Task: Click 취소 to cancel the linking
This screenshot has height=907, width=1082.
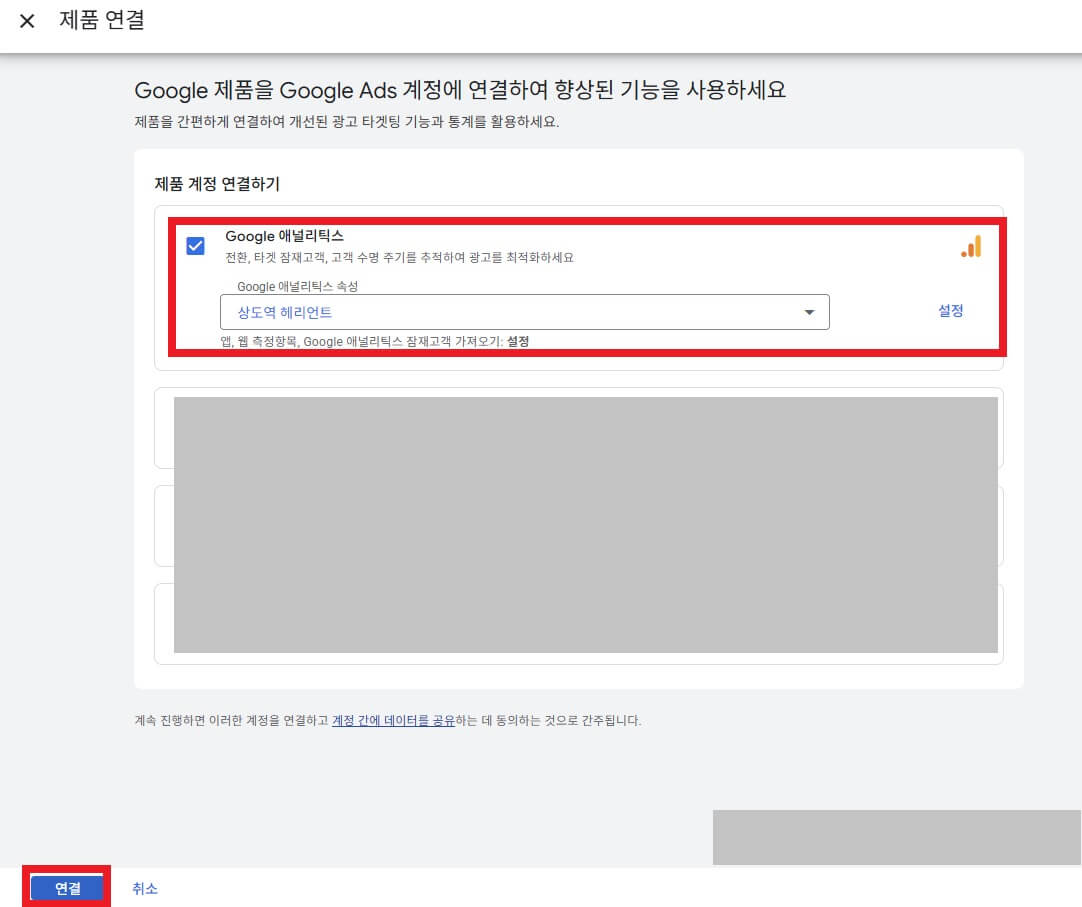Action: pos(145,888)
